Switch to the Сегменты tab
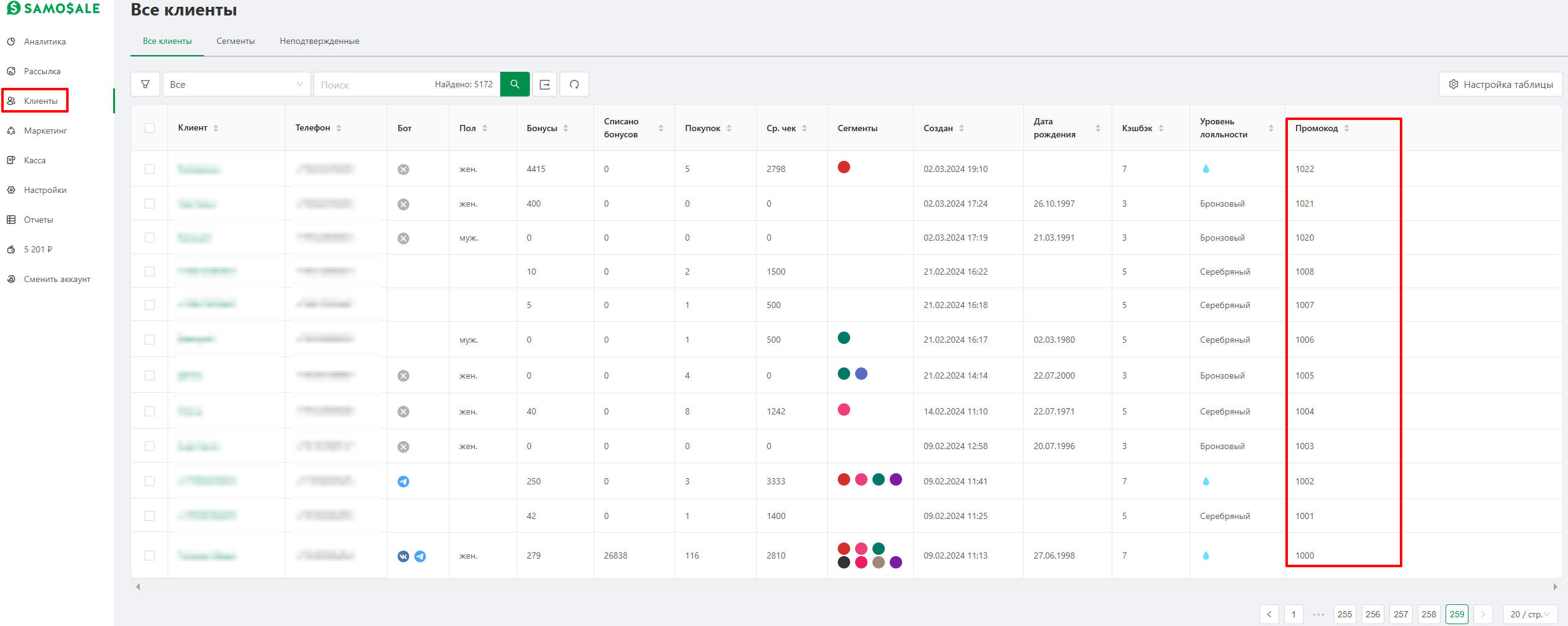 [236, 41]
